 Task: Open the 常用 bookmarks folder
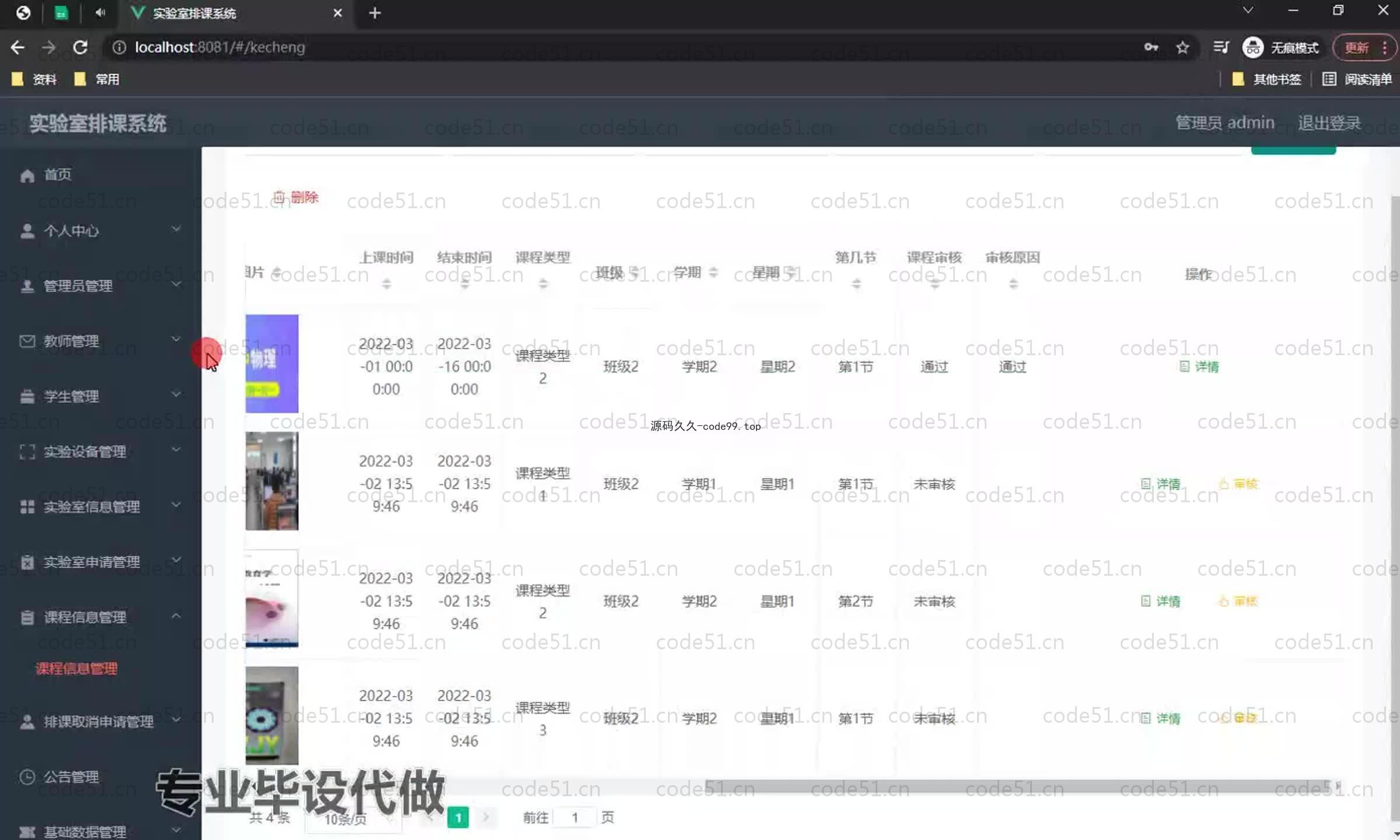coord(97,79)
